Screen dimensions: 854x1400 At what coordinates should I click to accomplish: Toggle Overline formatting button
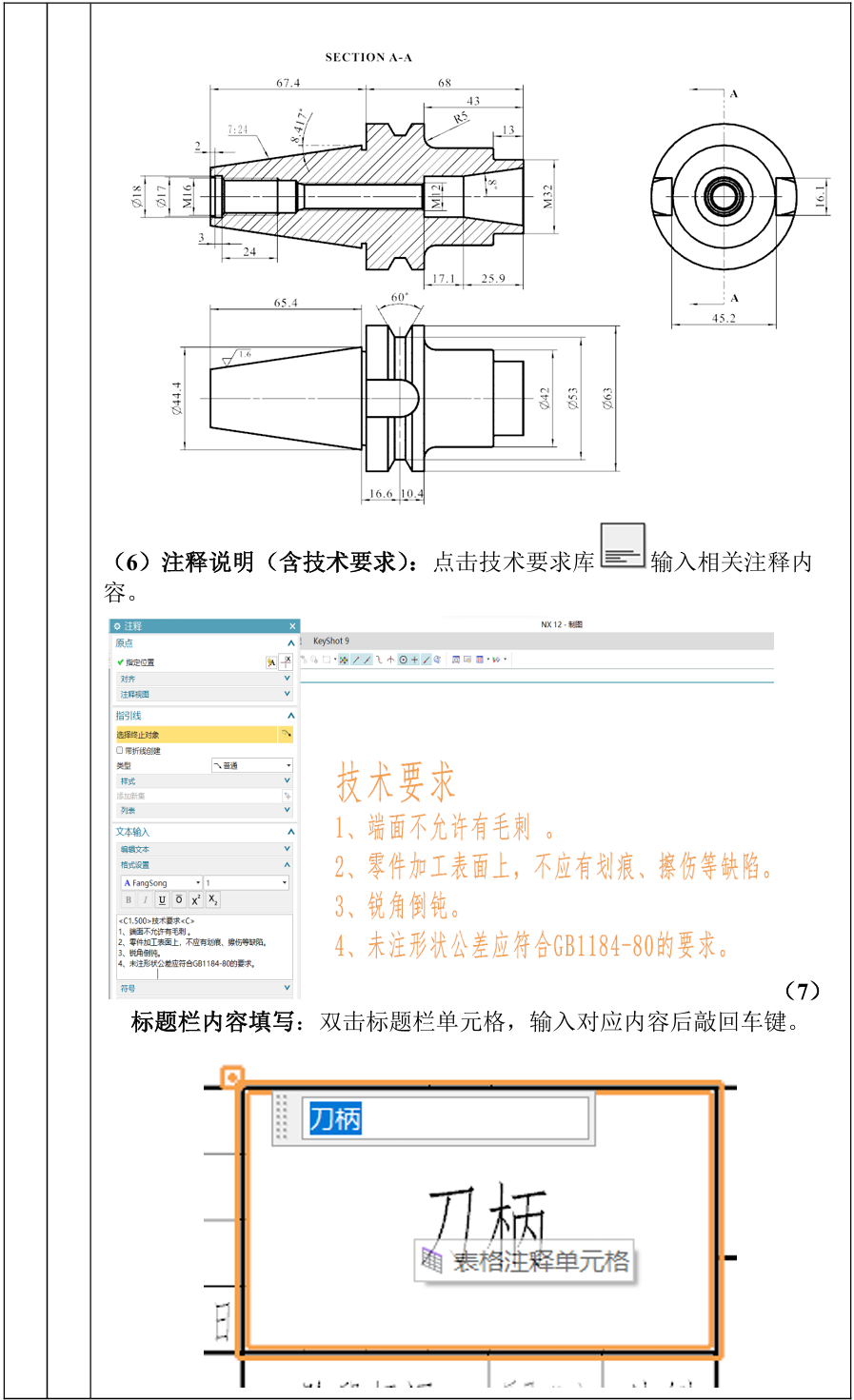coord(178,899)
